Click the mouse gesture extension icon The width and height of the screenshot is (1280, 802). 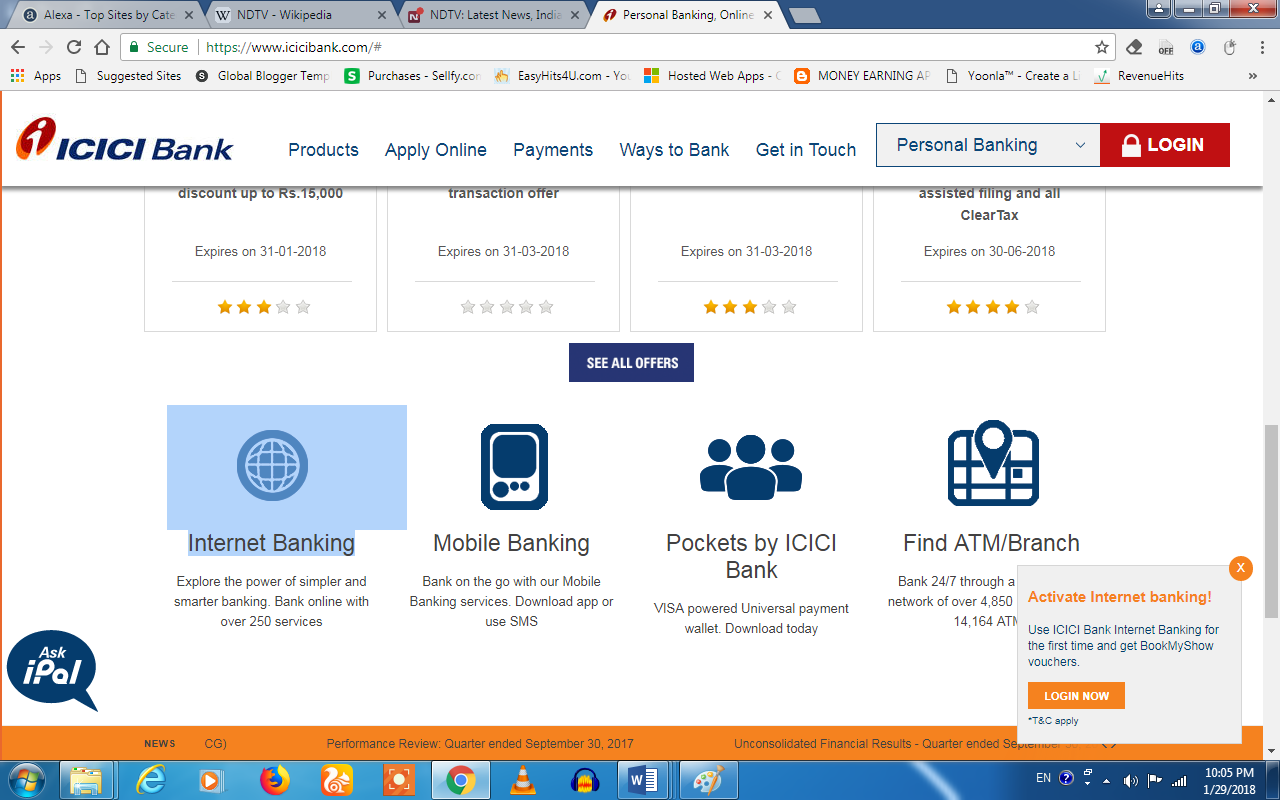(1230, 47)
